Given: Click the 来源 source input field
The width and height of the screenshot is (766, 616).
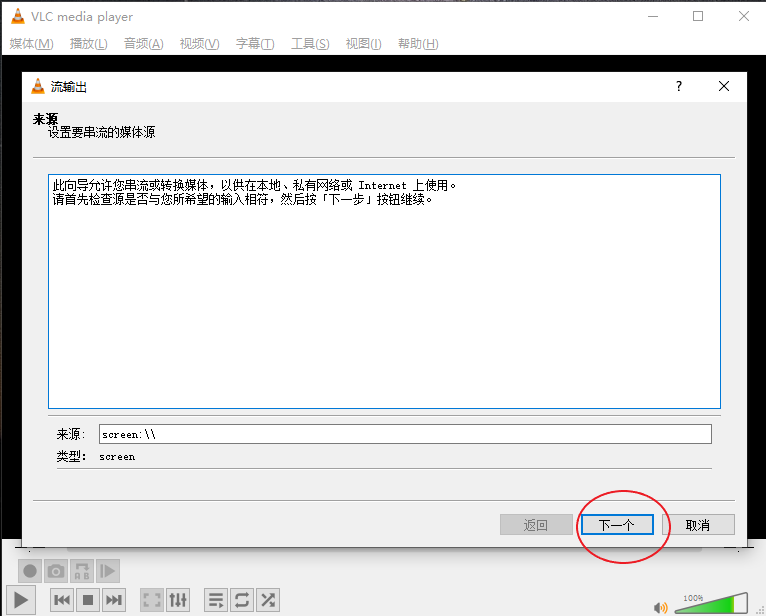Looking at the screenshot, I should tap(405, 434).
